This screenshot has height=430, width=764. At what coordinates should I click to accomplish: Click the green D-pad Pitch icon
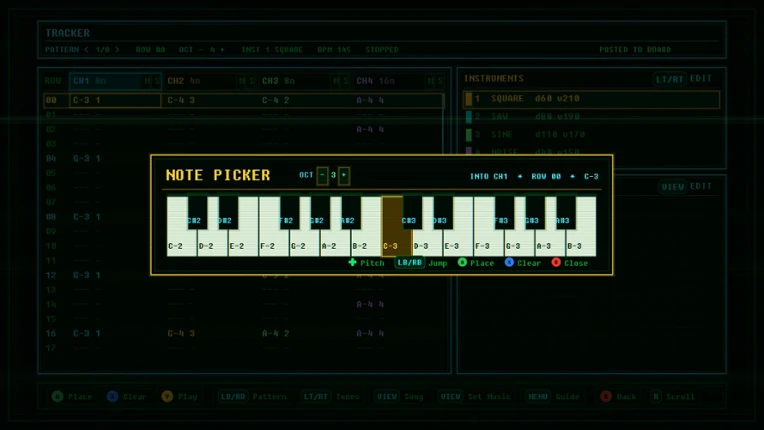[x=352, y=262]
